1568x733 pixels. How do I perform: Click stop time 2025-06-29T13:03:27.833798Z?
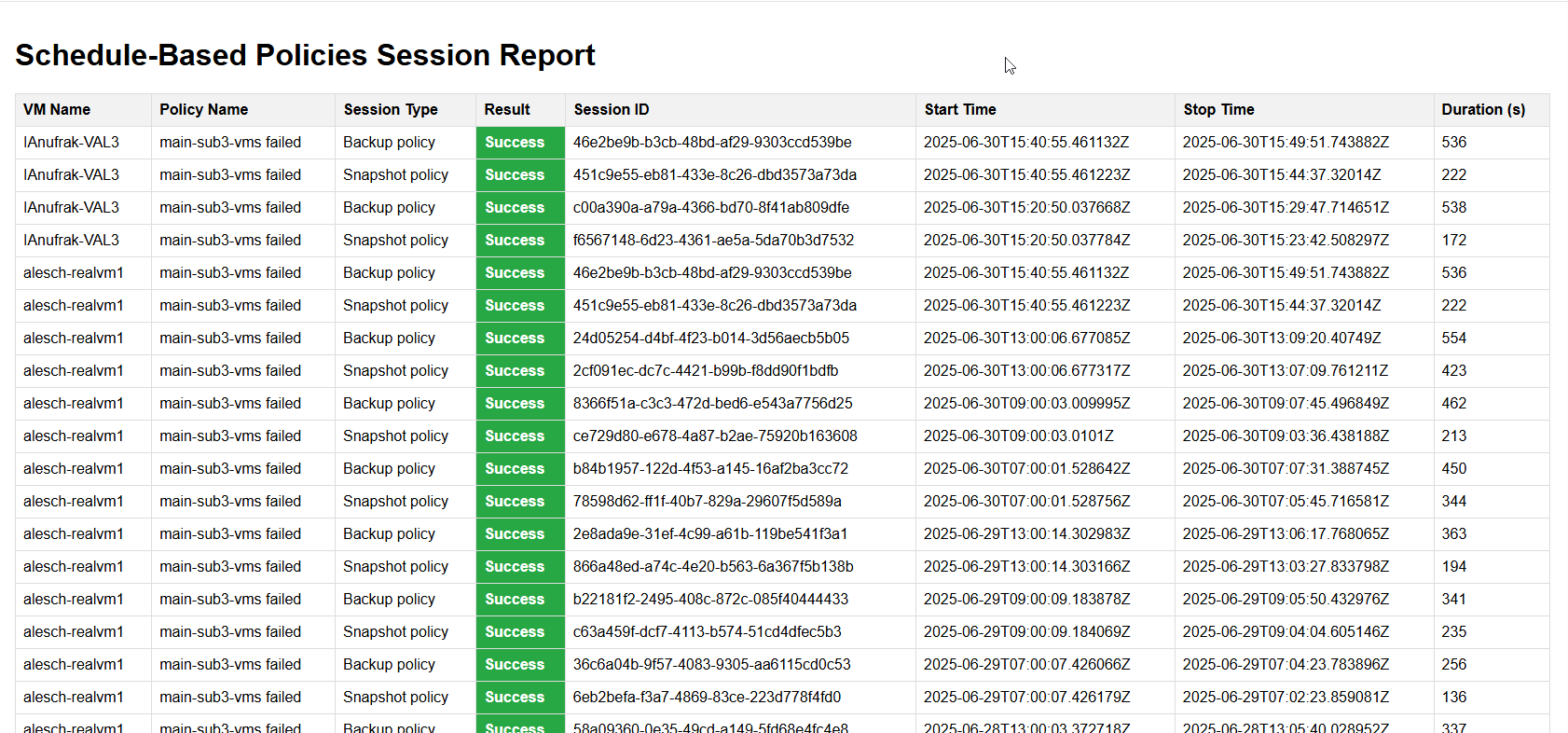coord(1286,566)
